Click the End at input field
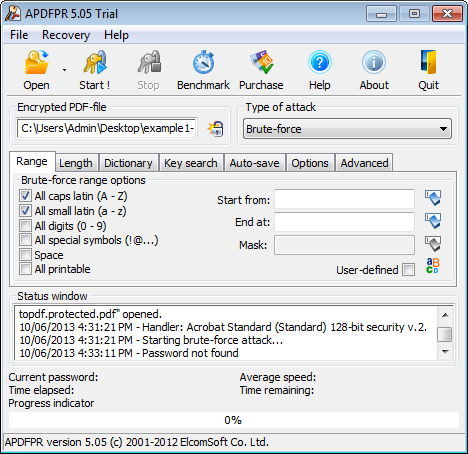 click(x=344, y=222)
